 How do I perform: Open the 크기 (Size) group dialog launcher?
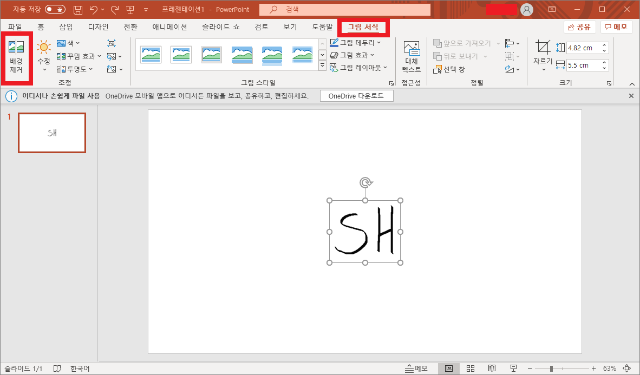609,83
